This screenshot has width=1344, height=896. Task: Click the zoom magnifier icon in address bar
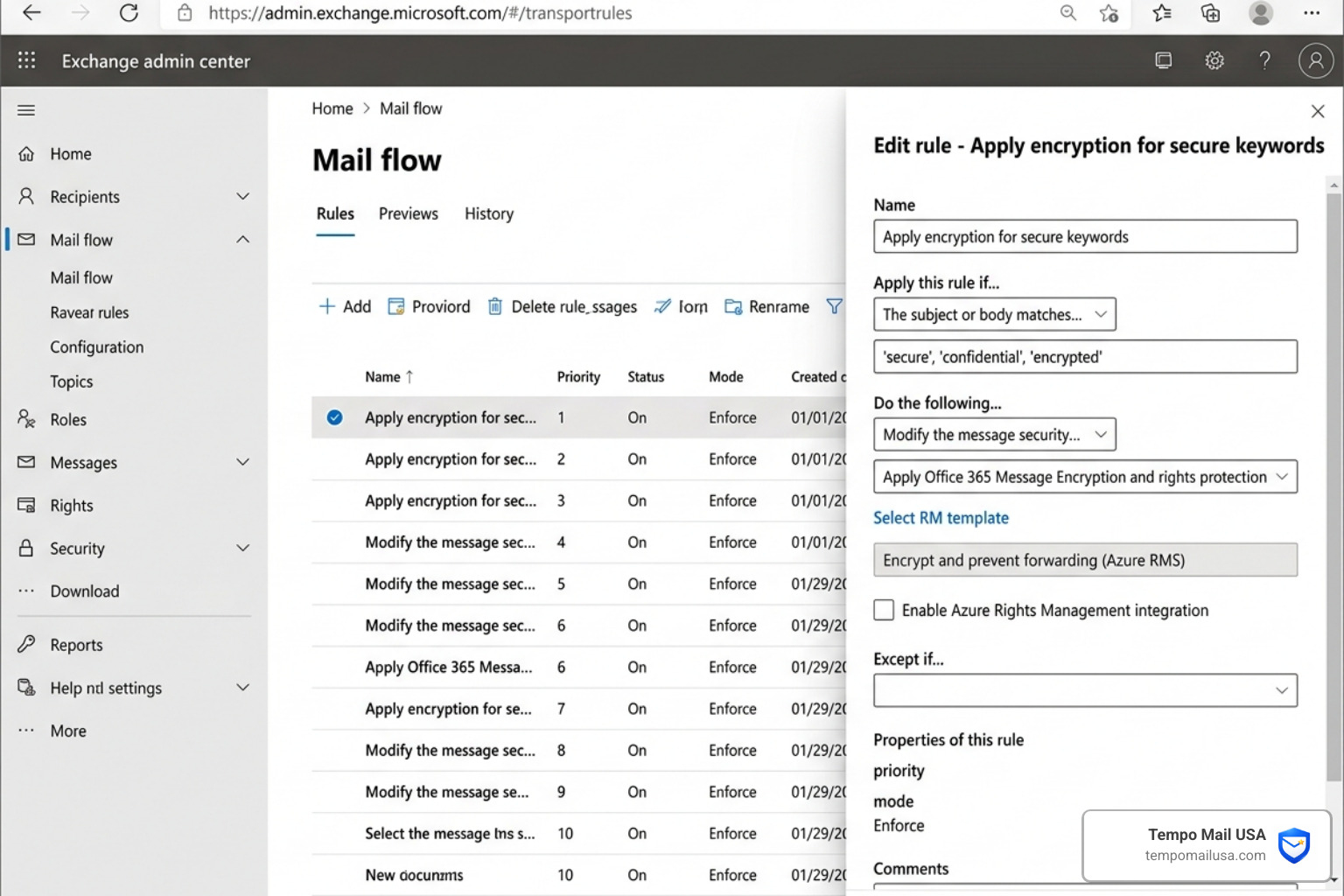1067,13
